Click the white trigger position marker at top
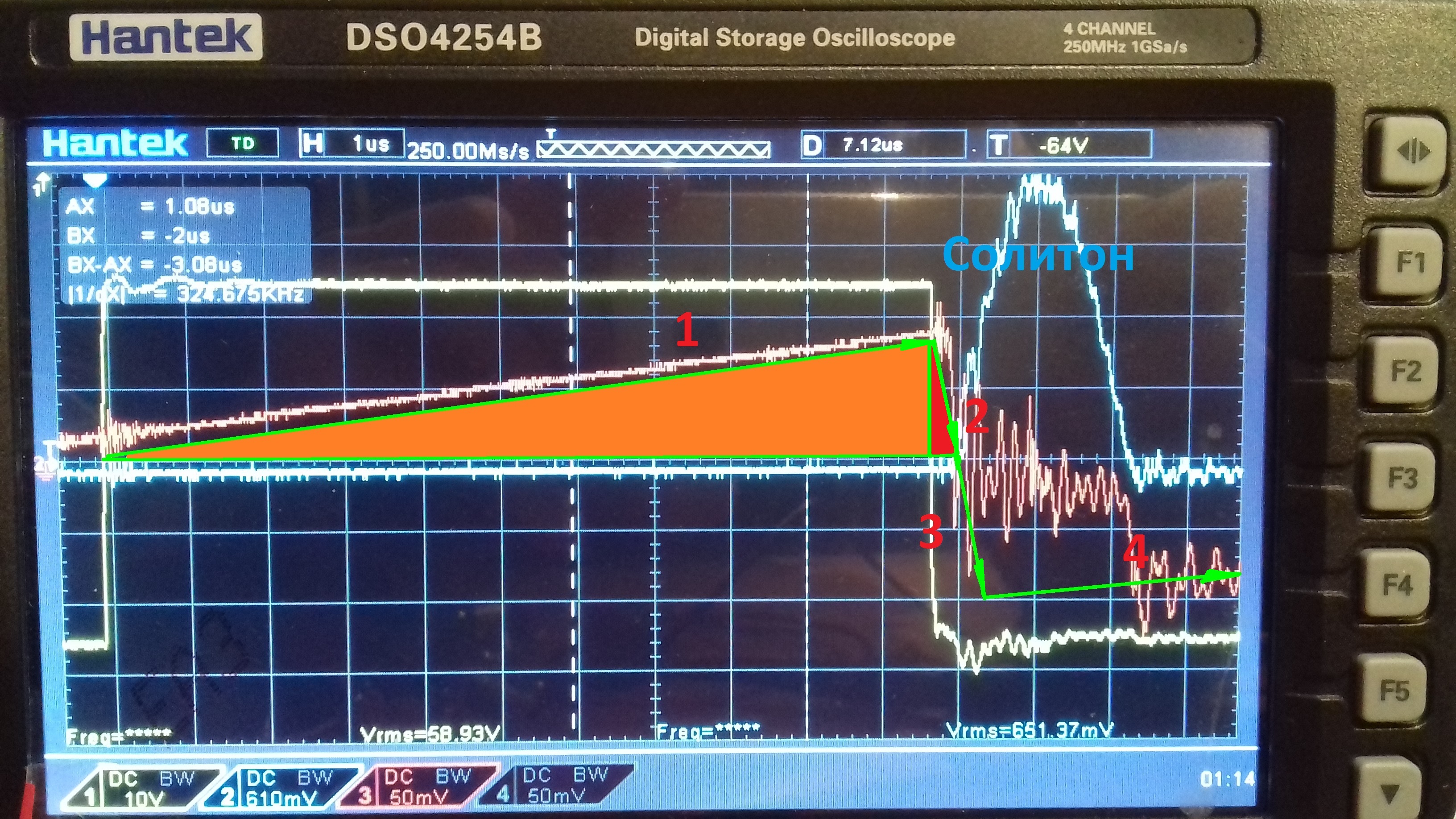This screenshot has width=1456, height=819. click(95, 181)
